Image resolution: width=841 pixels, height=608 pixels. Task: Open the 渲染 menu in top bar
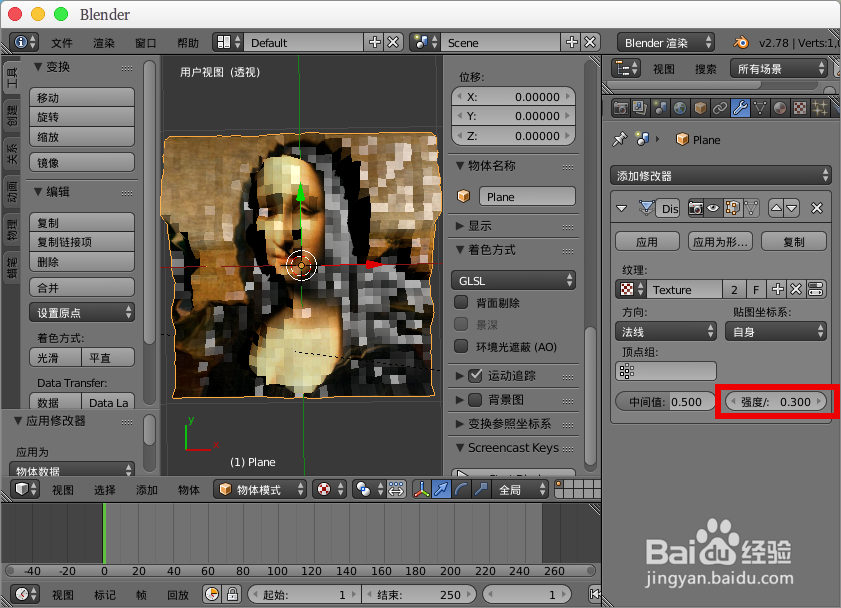pos(104,43)
